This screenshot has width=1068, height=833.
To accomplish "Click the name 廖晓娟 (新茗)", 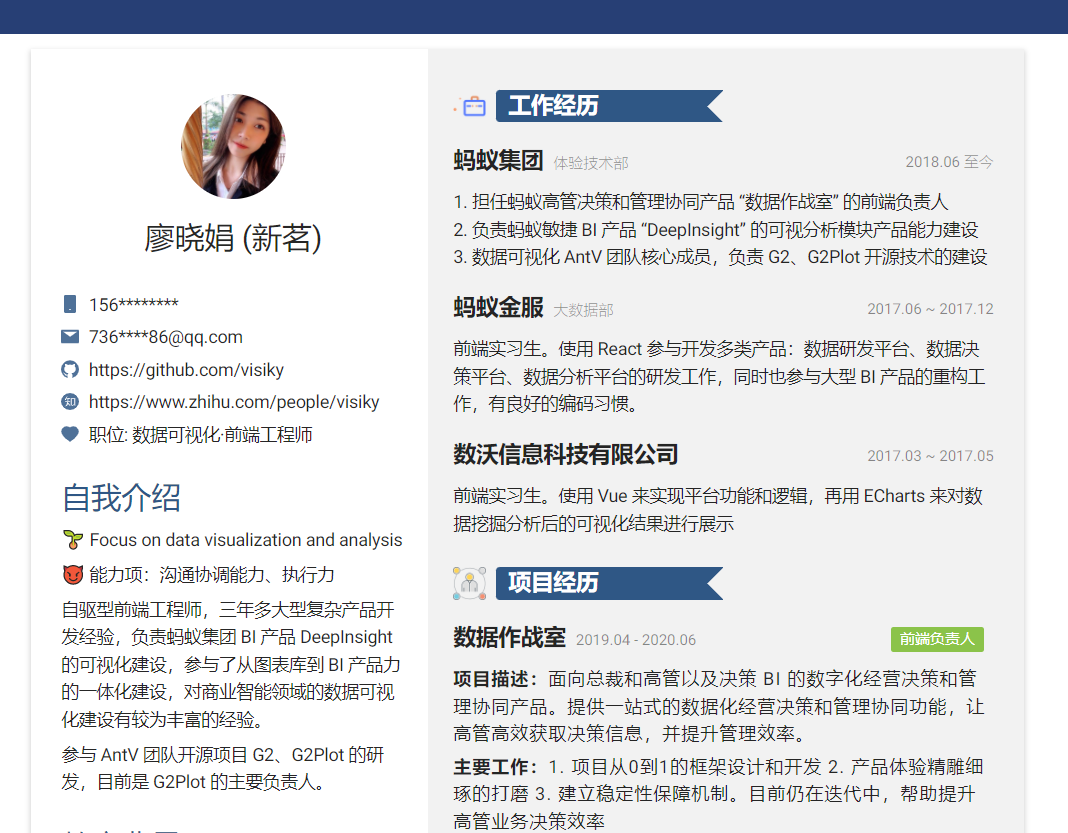I will (233, 238).
